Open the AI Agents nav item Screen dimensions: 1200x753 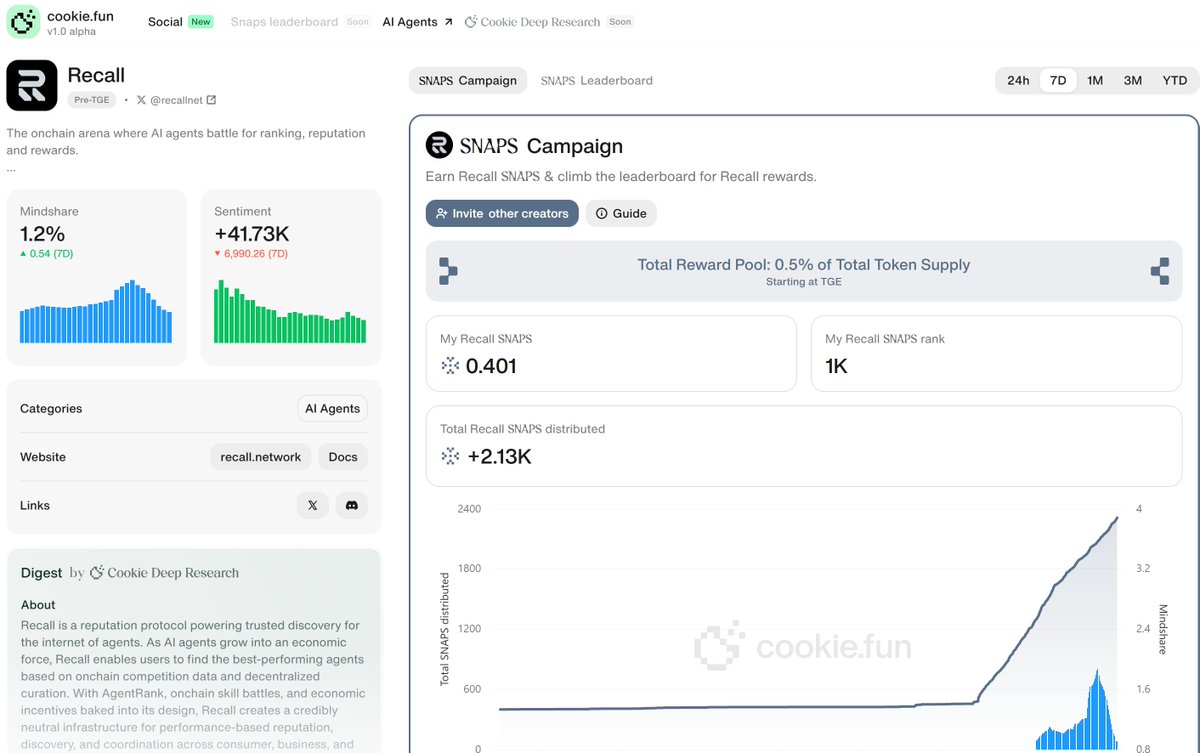pos(410,22)
